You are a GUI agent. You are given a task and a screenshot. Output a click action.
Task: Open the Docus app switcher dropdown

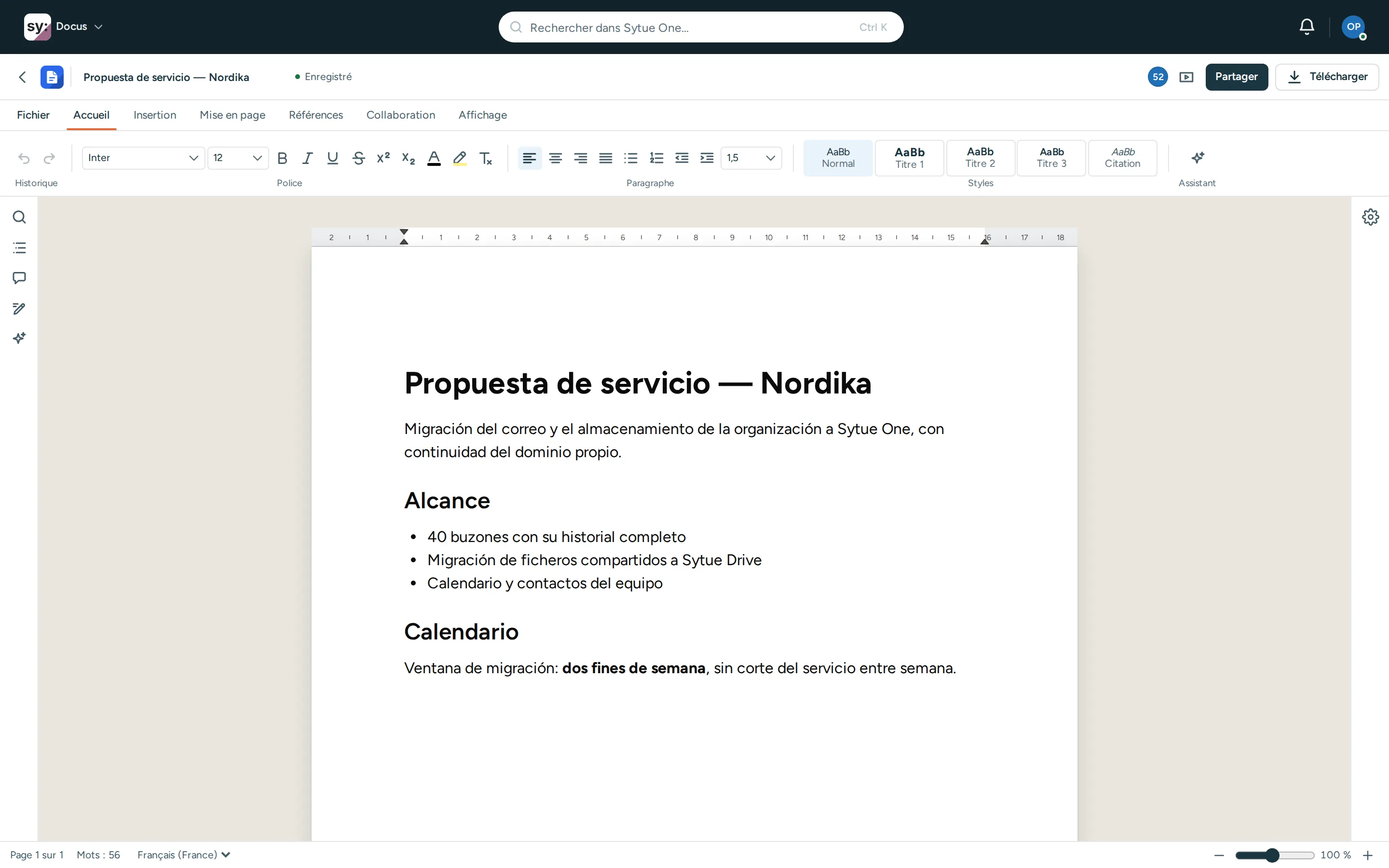coord(79,27)
